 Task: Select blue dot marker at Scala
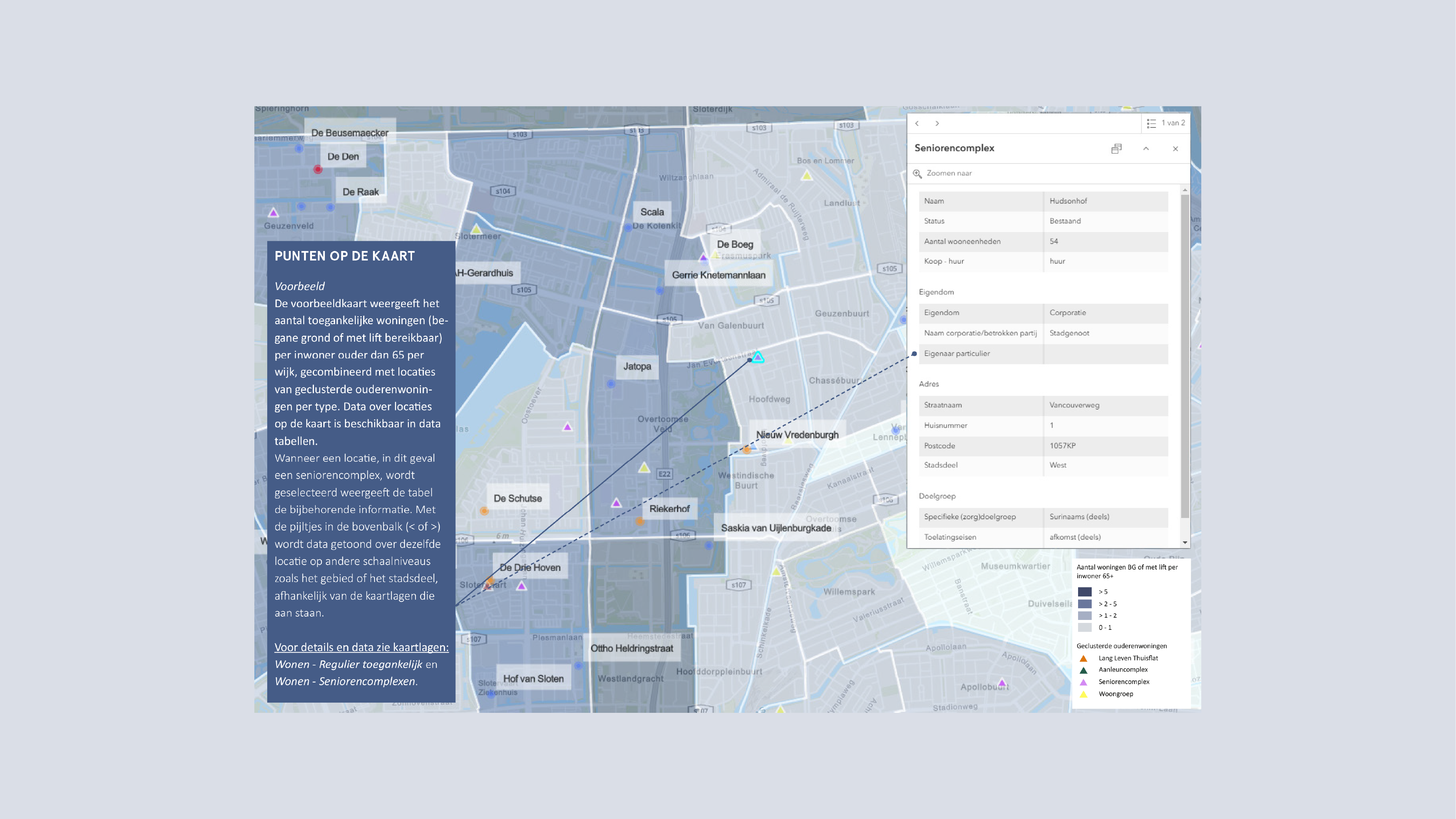pyautogui.click(x=628, y=227)
